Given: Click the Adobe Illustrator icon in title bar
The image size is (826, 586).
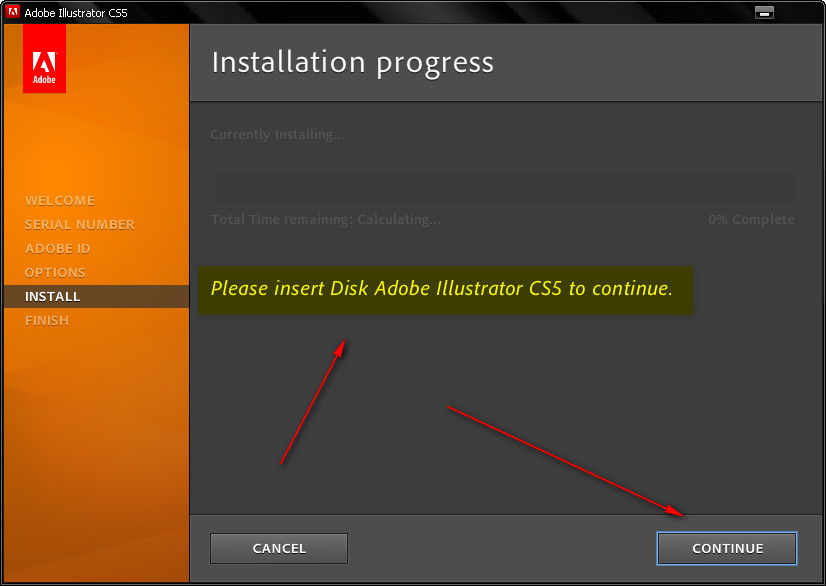Looking at the screenshot, I should pos(13,12).
